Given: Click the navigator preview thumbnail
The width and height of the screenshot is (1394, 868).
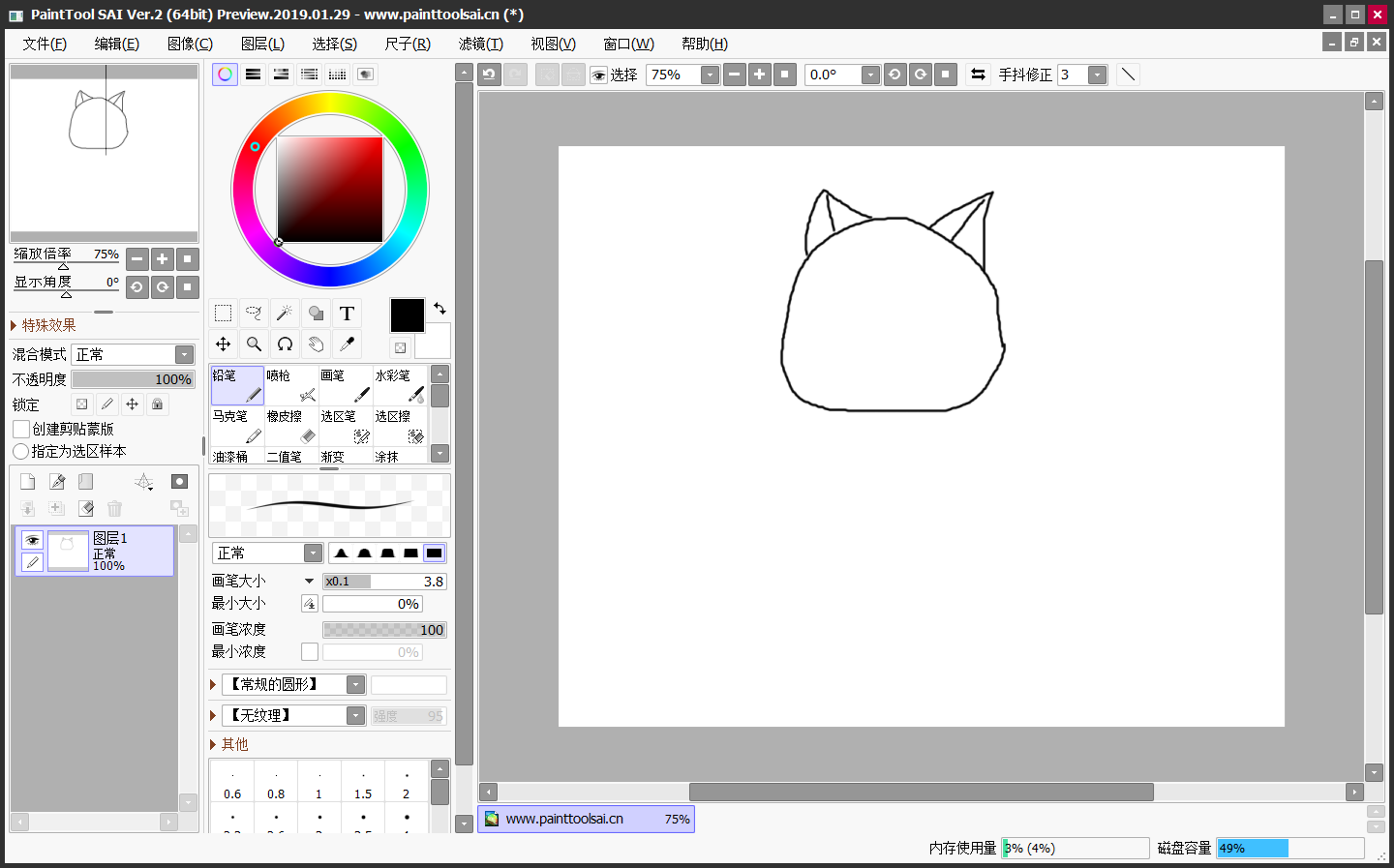Looking at the screenshot, I should pos(104,153).
